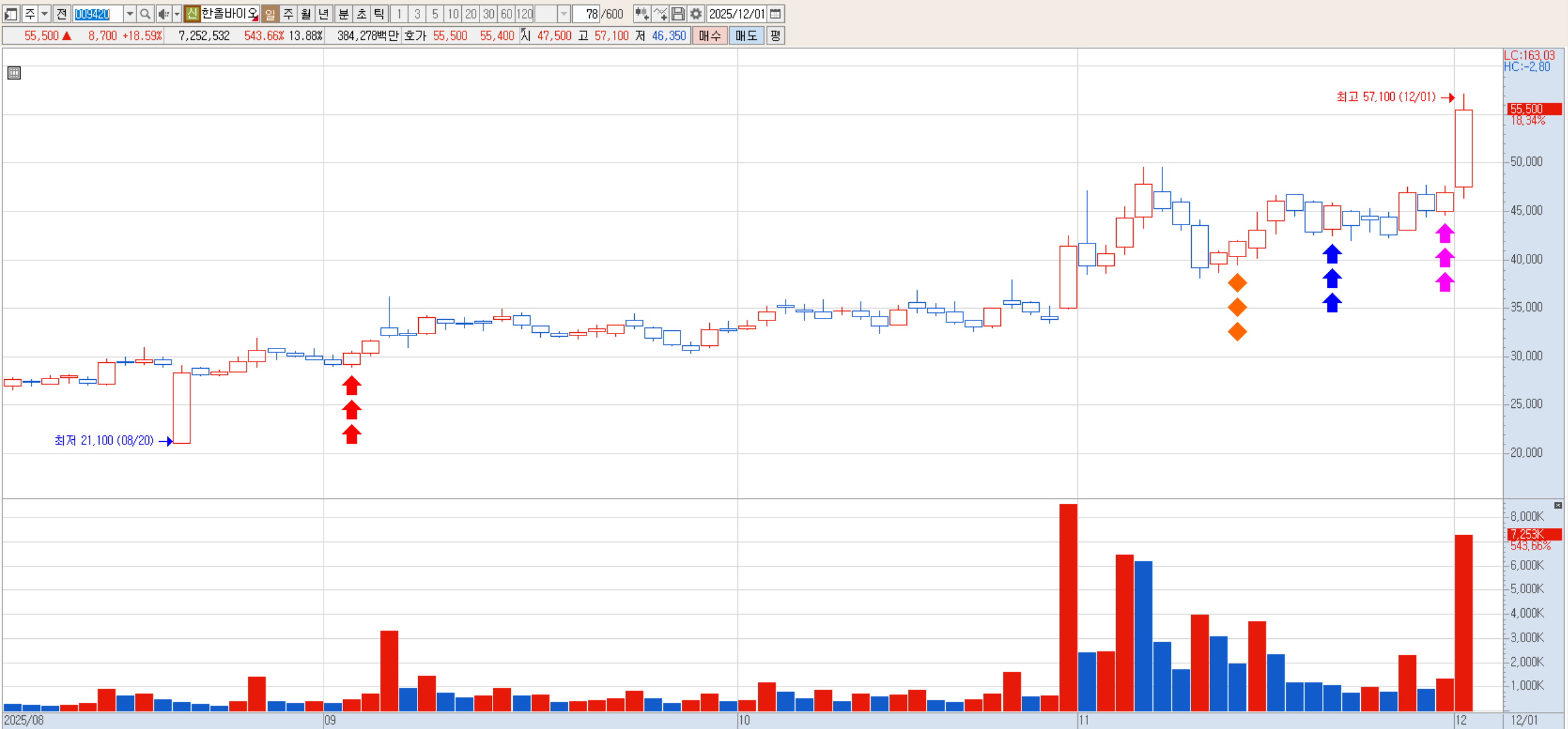Click the panel layout icon at top-left

11,14
